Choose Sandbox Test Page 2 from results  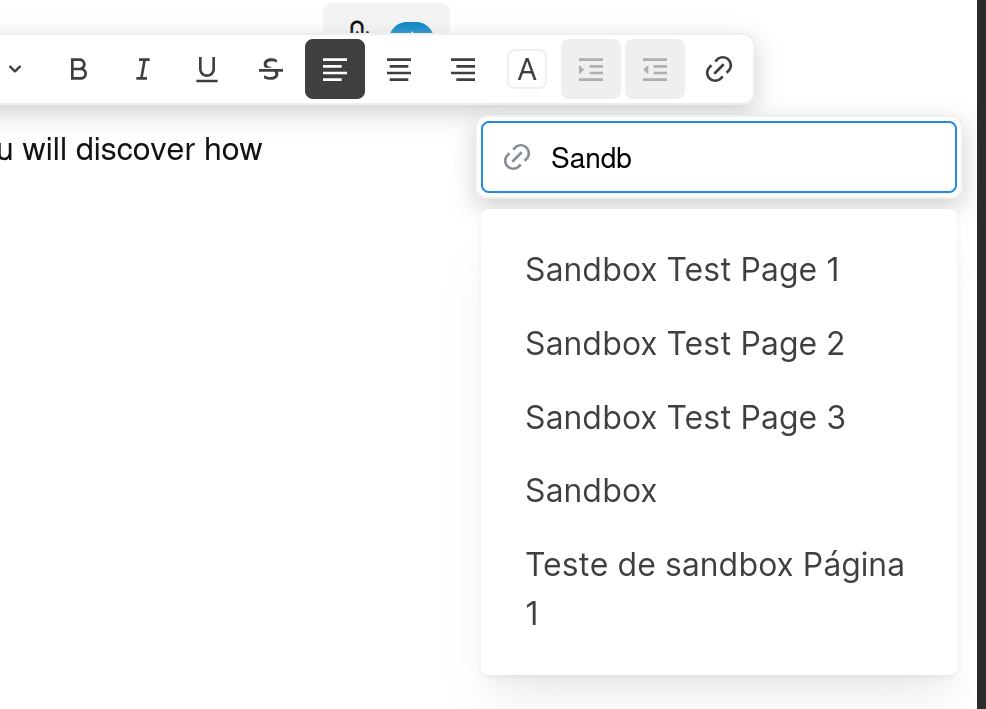point(685,343)
